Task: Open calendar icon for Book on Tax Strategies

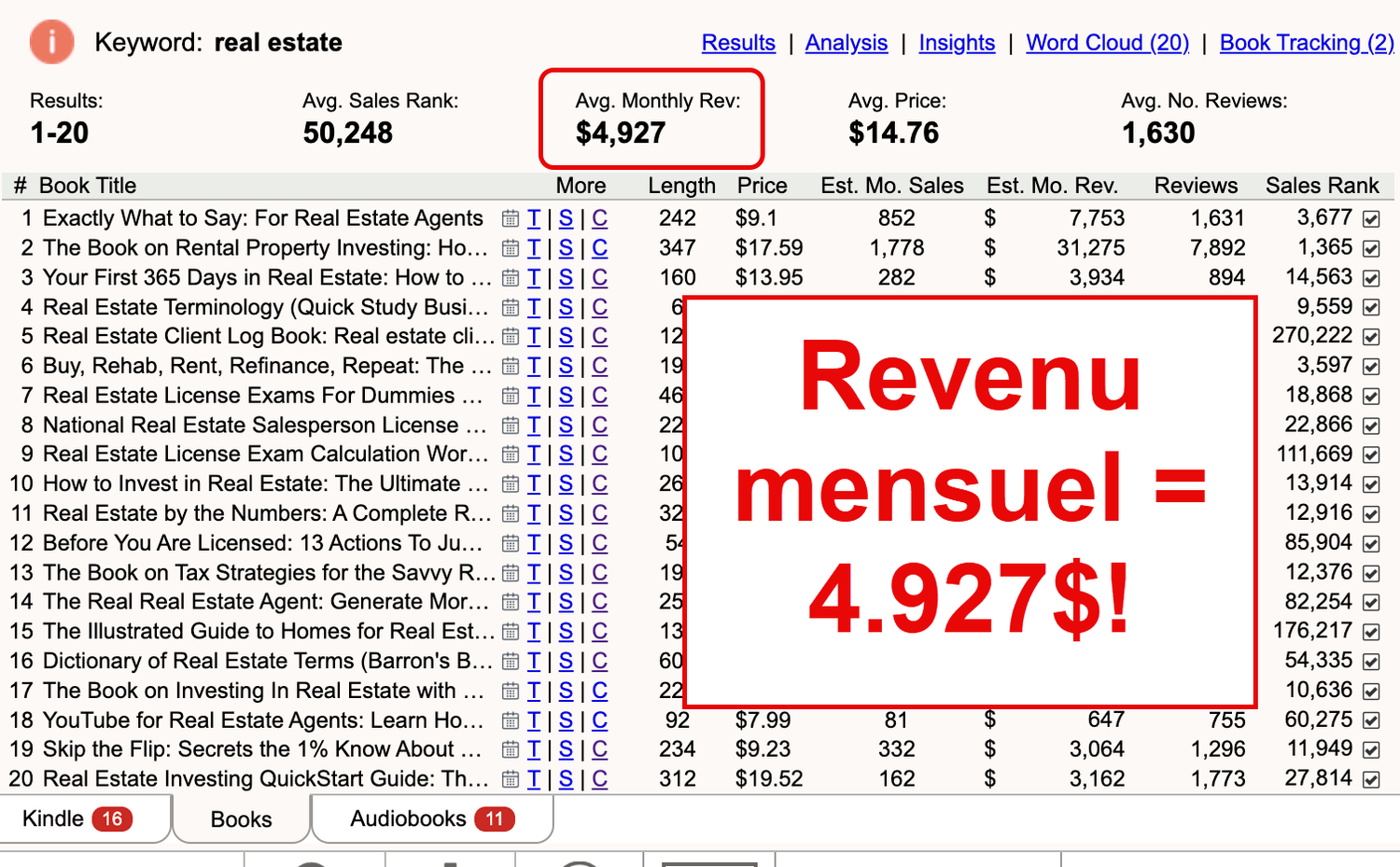Action: tap(511, 573)
